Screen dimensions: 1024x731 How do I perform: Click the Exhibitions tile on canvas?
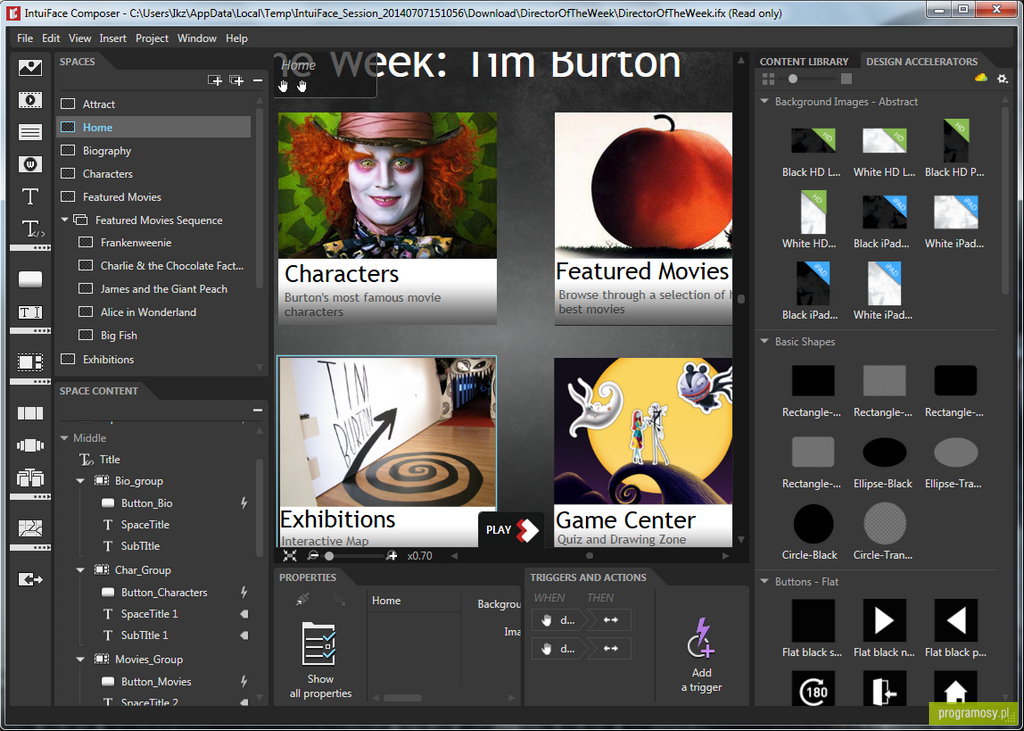click(387, 451)
